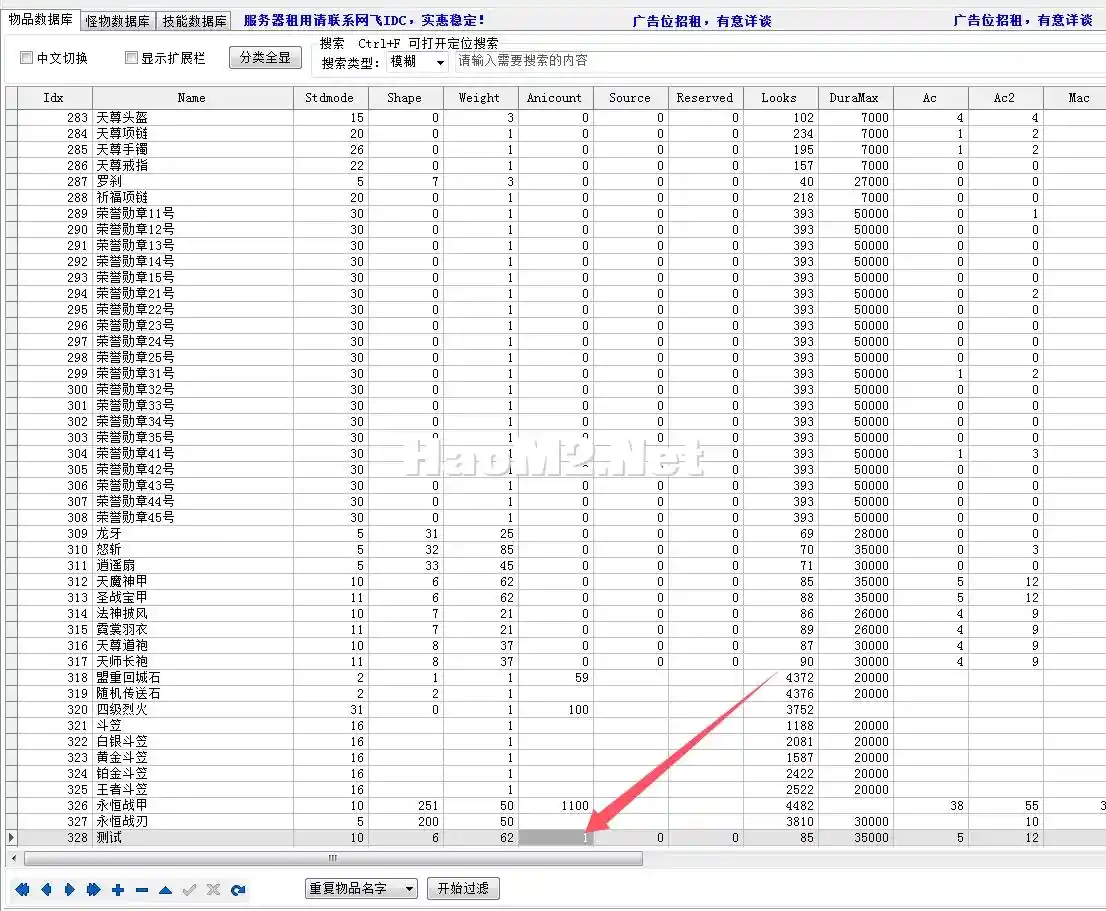Refresh data with curved arrow icon
This screenshot has height=911, width=1106.
(x=238, y=890)
